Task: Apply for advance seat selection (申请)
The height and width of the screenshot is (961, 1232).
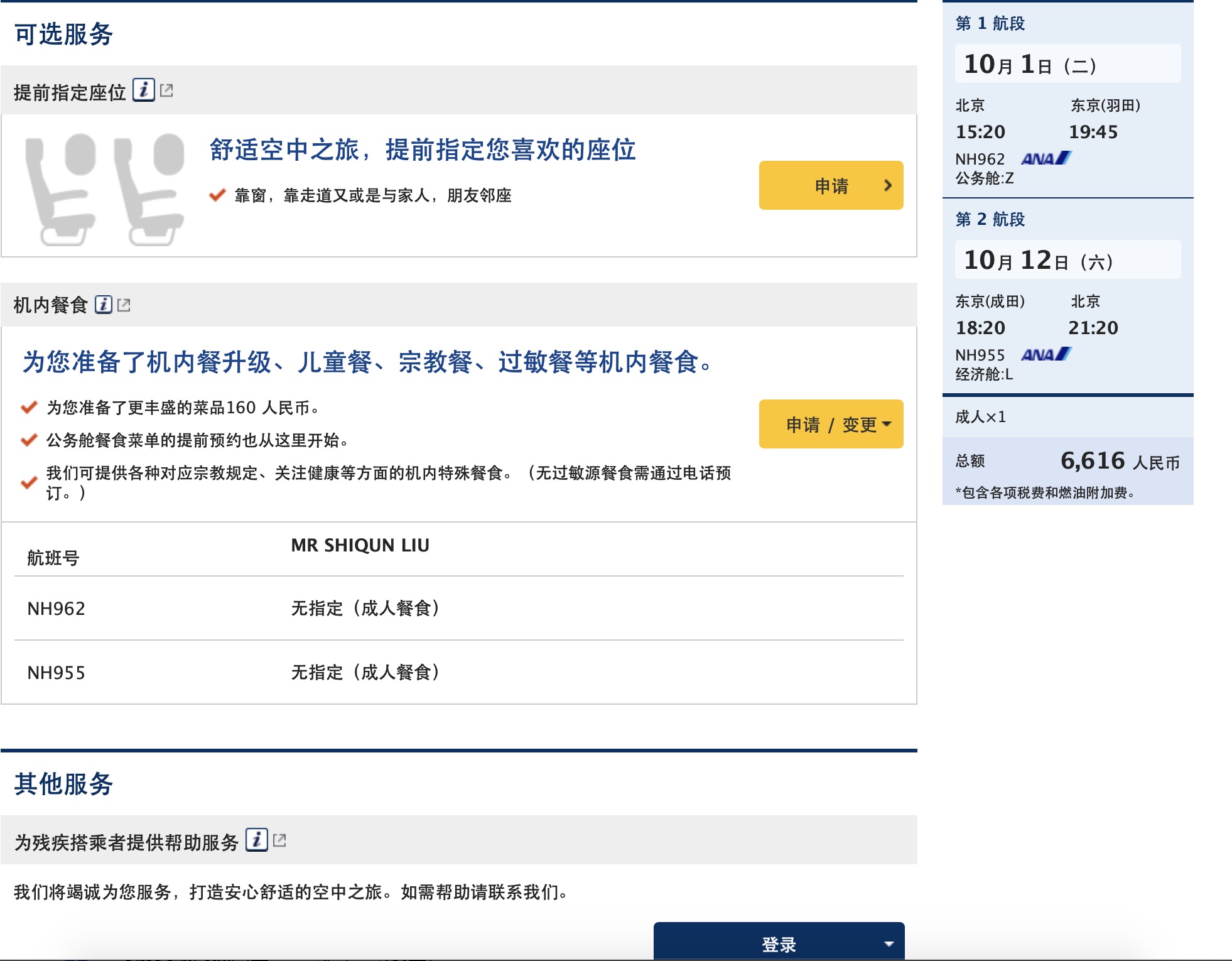Action: pos(831,185)
